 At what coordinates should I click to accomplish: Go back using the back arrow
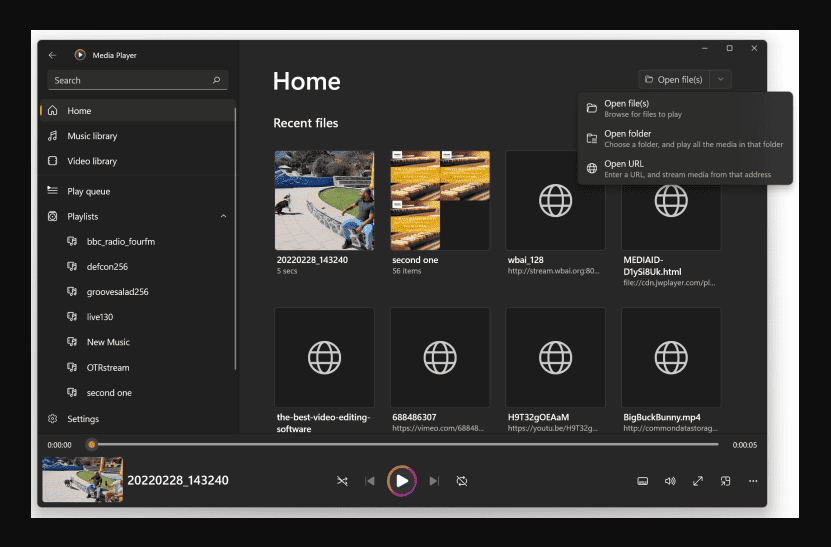point(52,55)
